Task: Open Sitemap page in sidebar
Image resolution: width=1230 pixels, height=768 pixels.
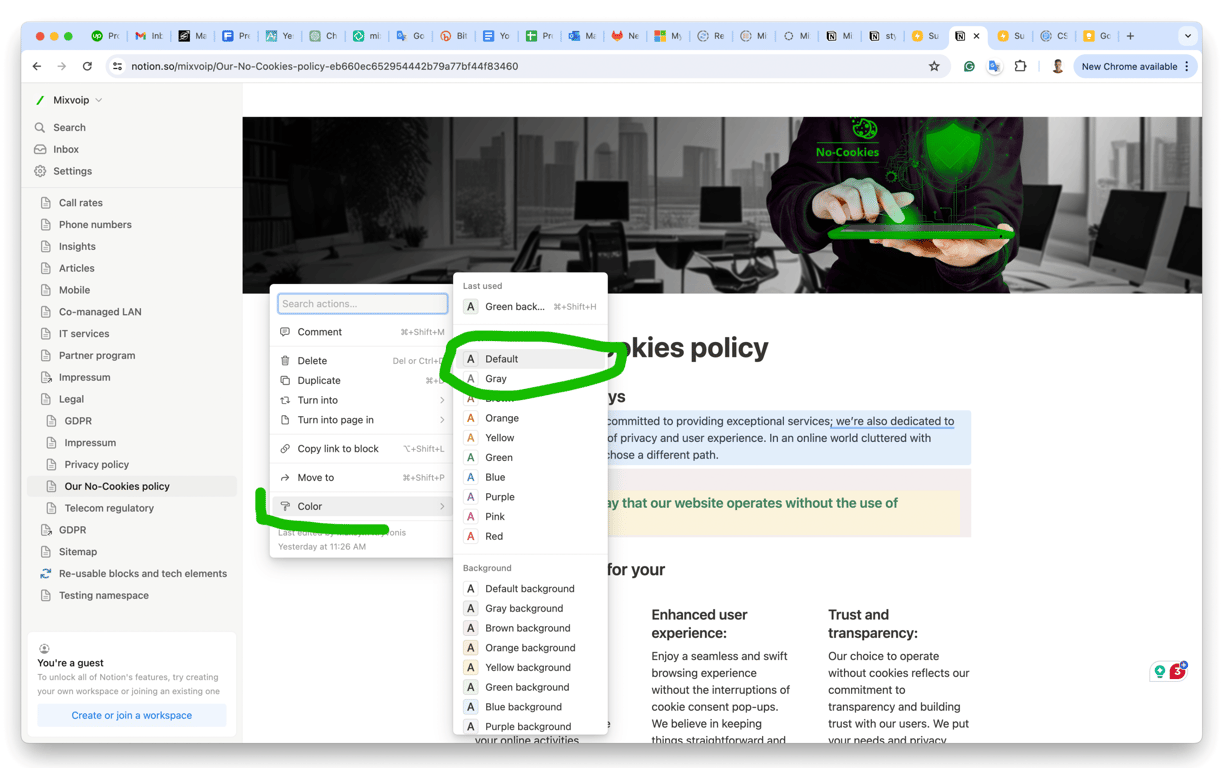Action: point(78,552)
